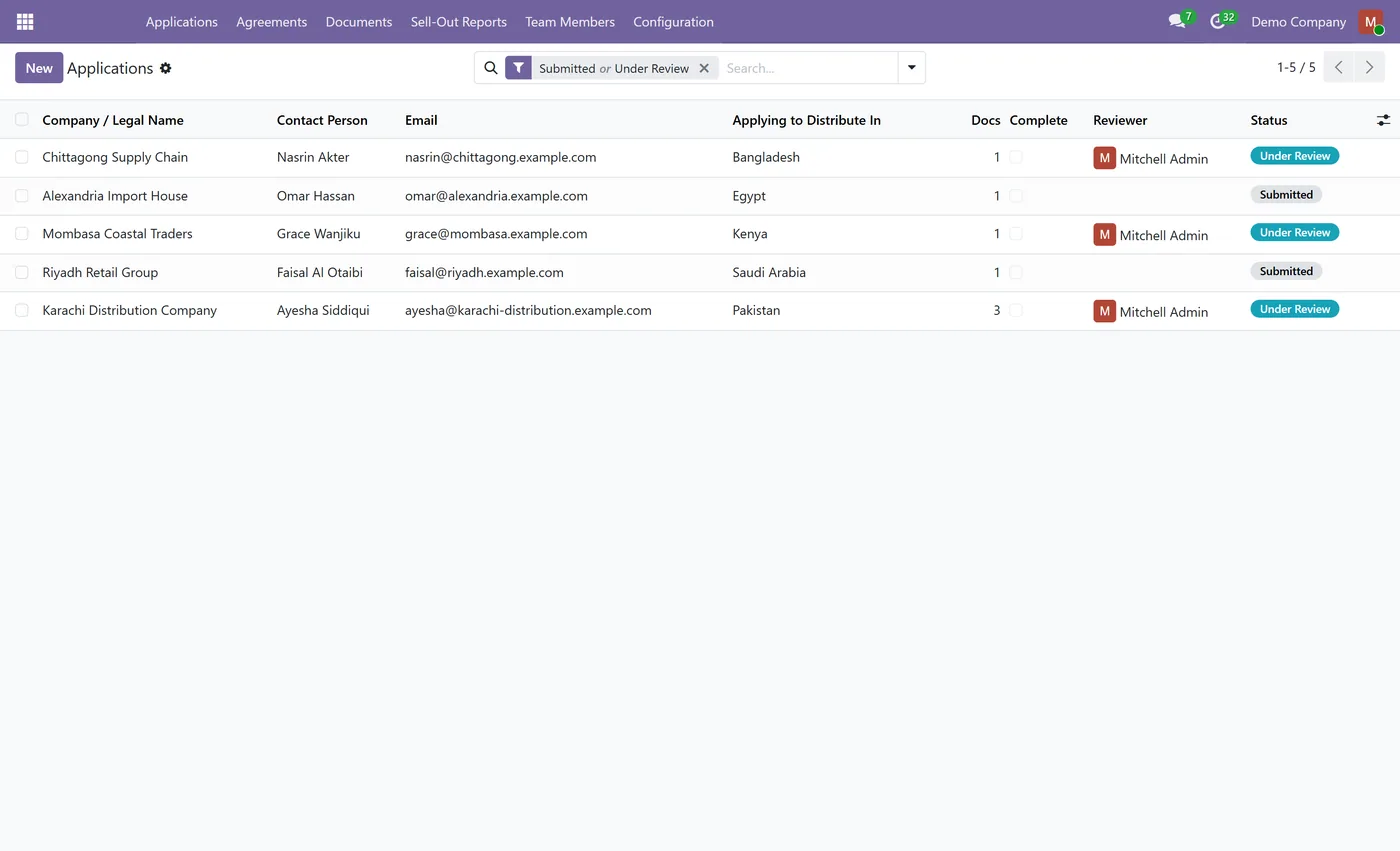The width and height of the screenshot is (1400, 851).
Task: Open the Applications gear actions menu
Action: coord(166,68)
